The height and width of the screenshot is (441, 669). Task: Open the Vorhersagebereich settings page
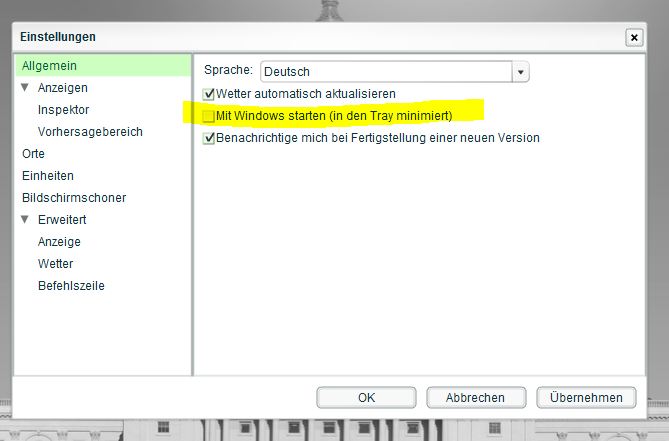[x=90, y=132]
